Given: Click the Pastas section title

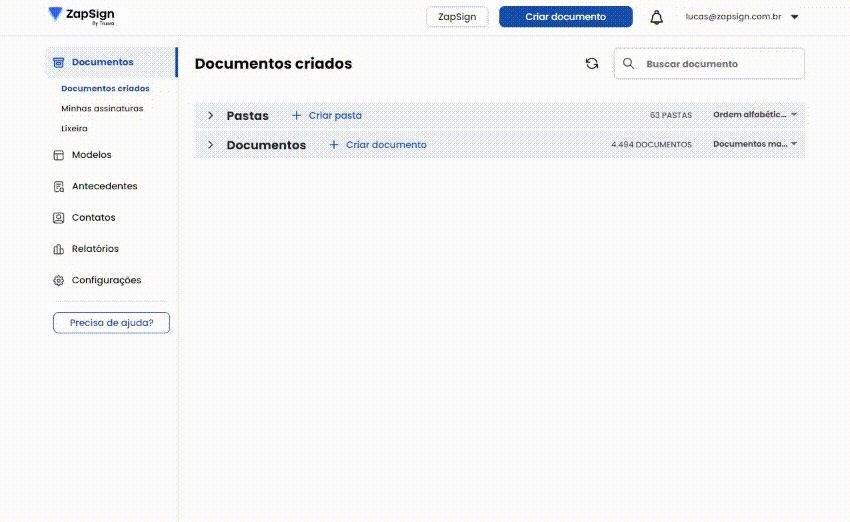Looking at the screenshot, I should click(247, 115).
